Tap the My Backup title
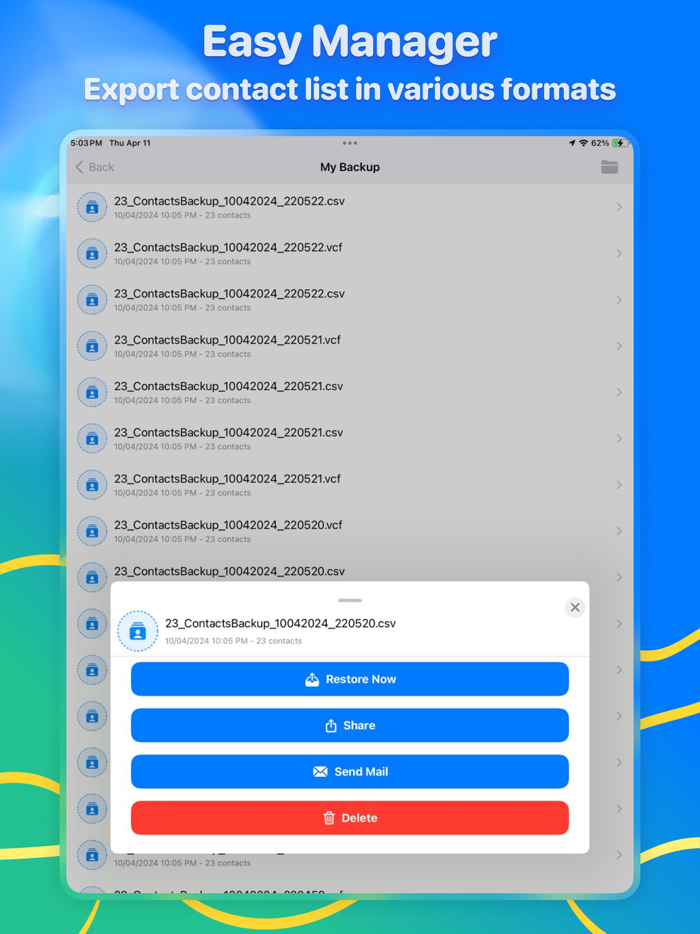 [350, 167]
